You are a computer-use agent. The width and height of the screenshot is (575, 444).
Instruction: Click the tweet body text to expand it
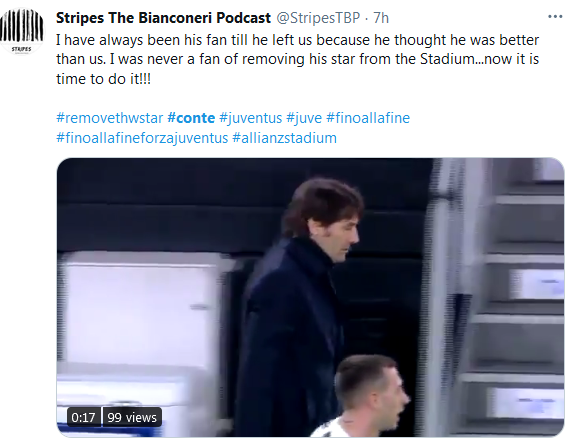pyautogui.click(x=297, y=59)
